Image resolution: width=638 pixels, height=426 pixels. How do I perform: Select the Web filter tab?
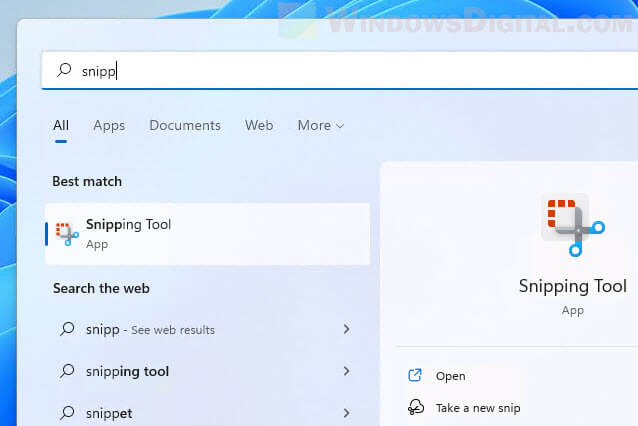pyautogui.click(x=259, y=125)
